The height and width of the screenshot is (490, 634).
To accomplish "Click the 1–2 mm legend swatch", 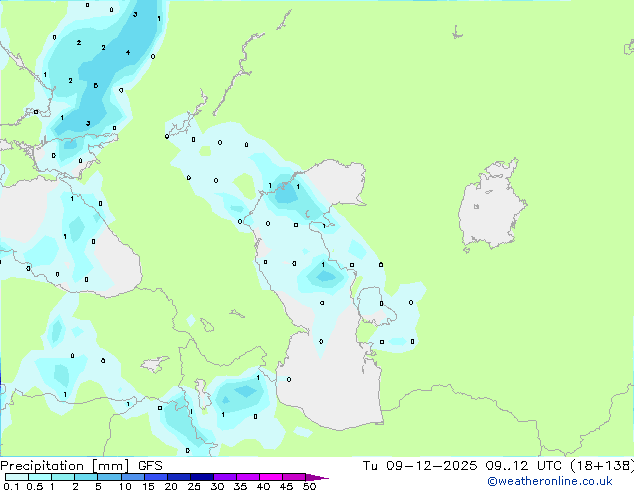I will pos(63,477).
